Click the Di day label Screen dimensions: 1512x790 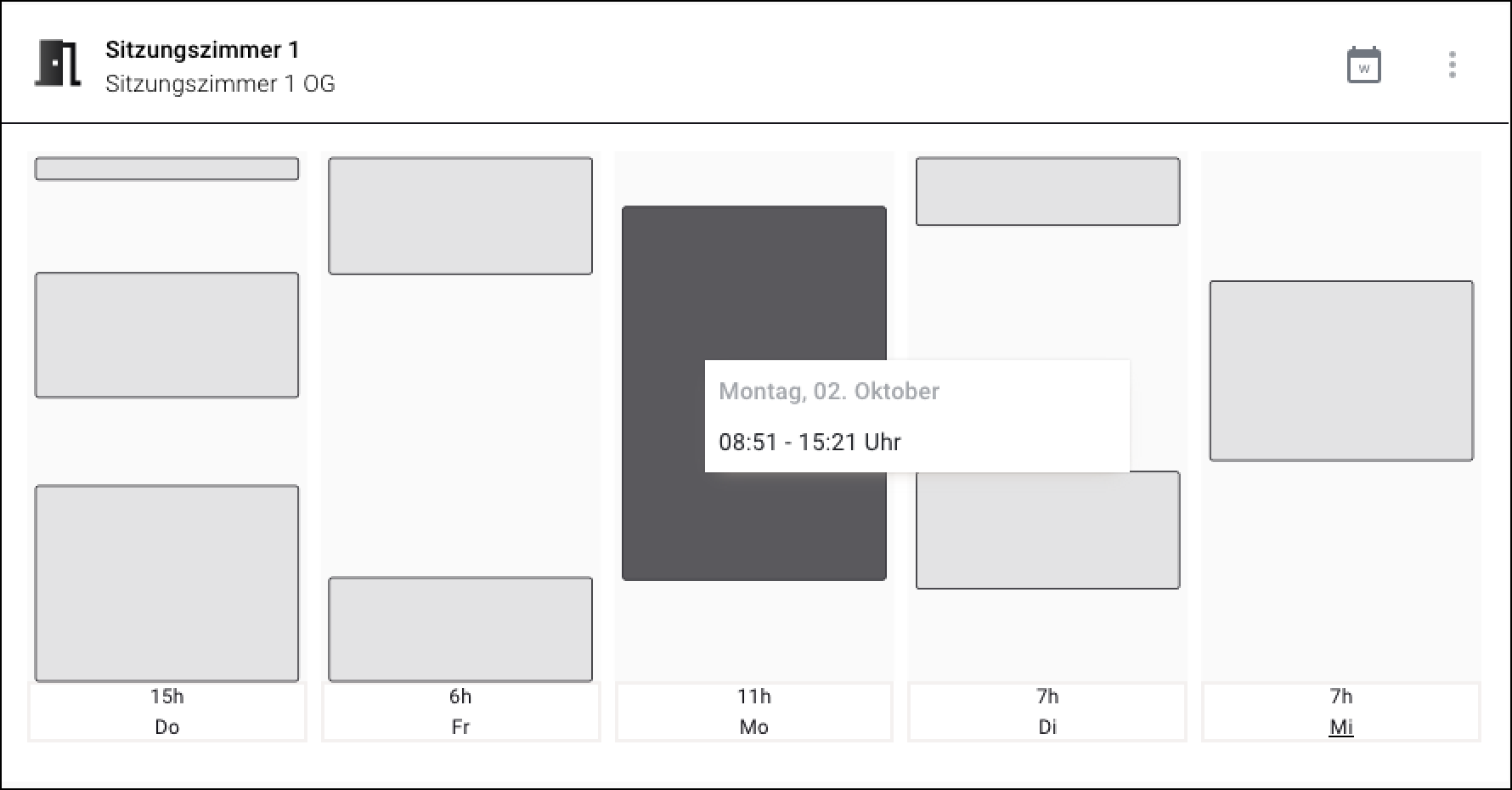(x=1047, y=727)
